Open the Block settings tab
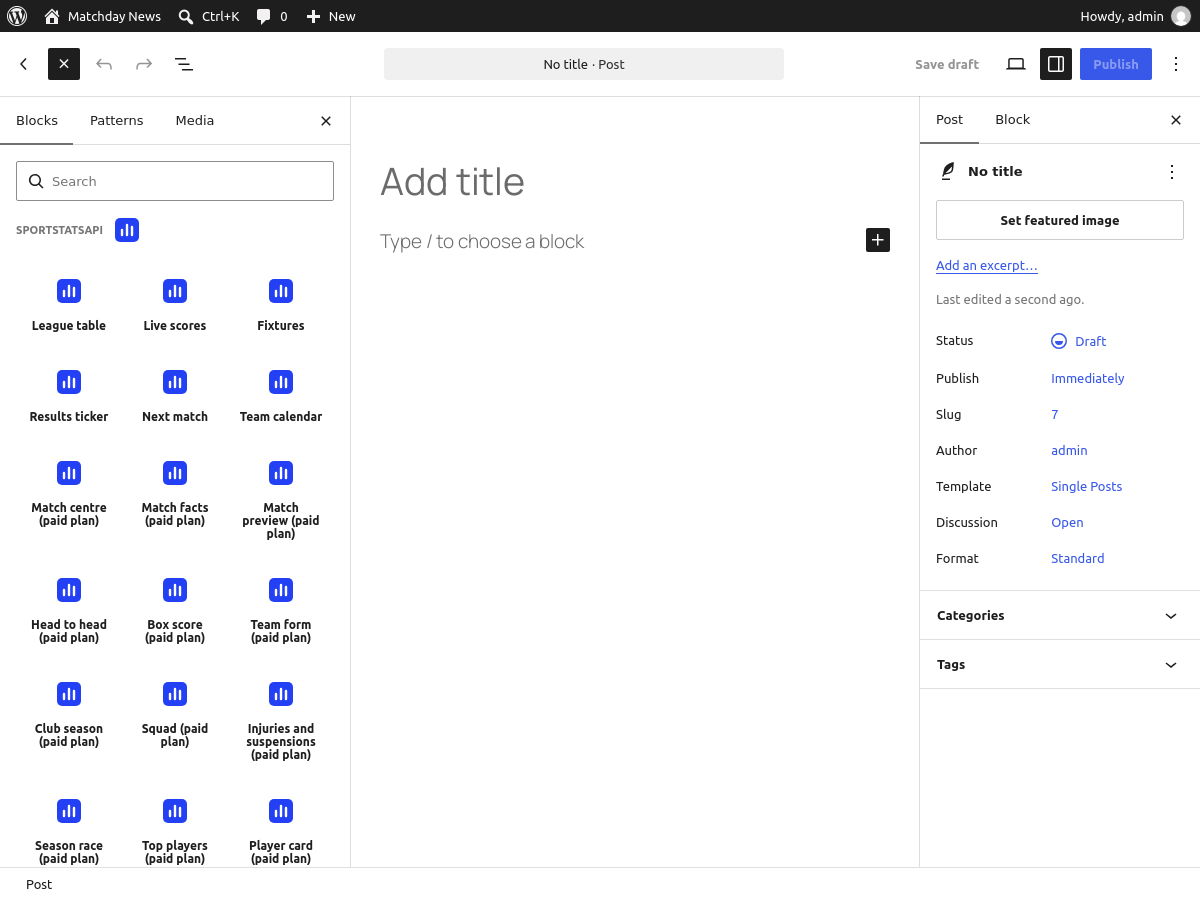The height and width of the screenshot is (900, 1200). 1012,120
